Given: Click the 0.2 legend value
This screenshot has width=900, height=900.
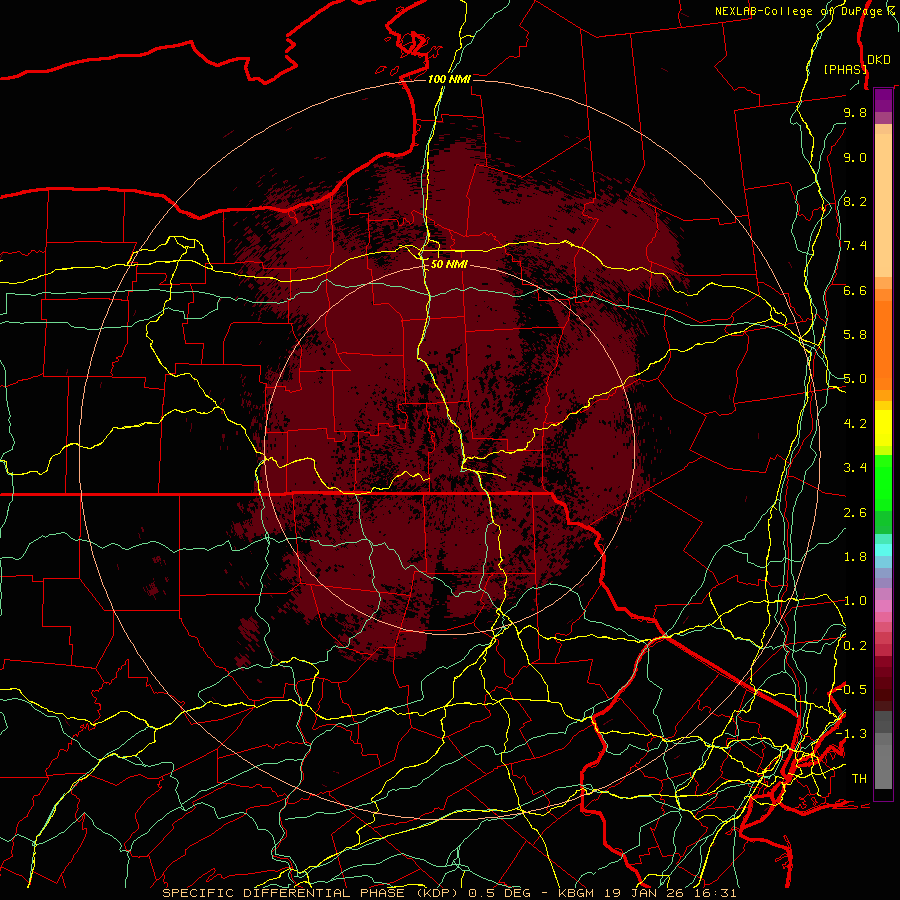Looking at the screenshot, I should coord(855,646).
